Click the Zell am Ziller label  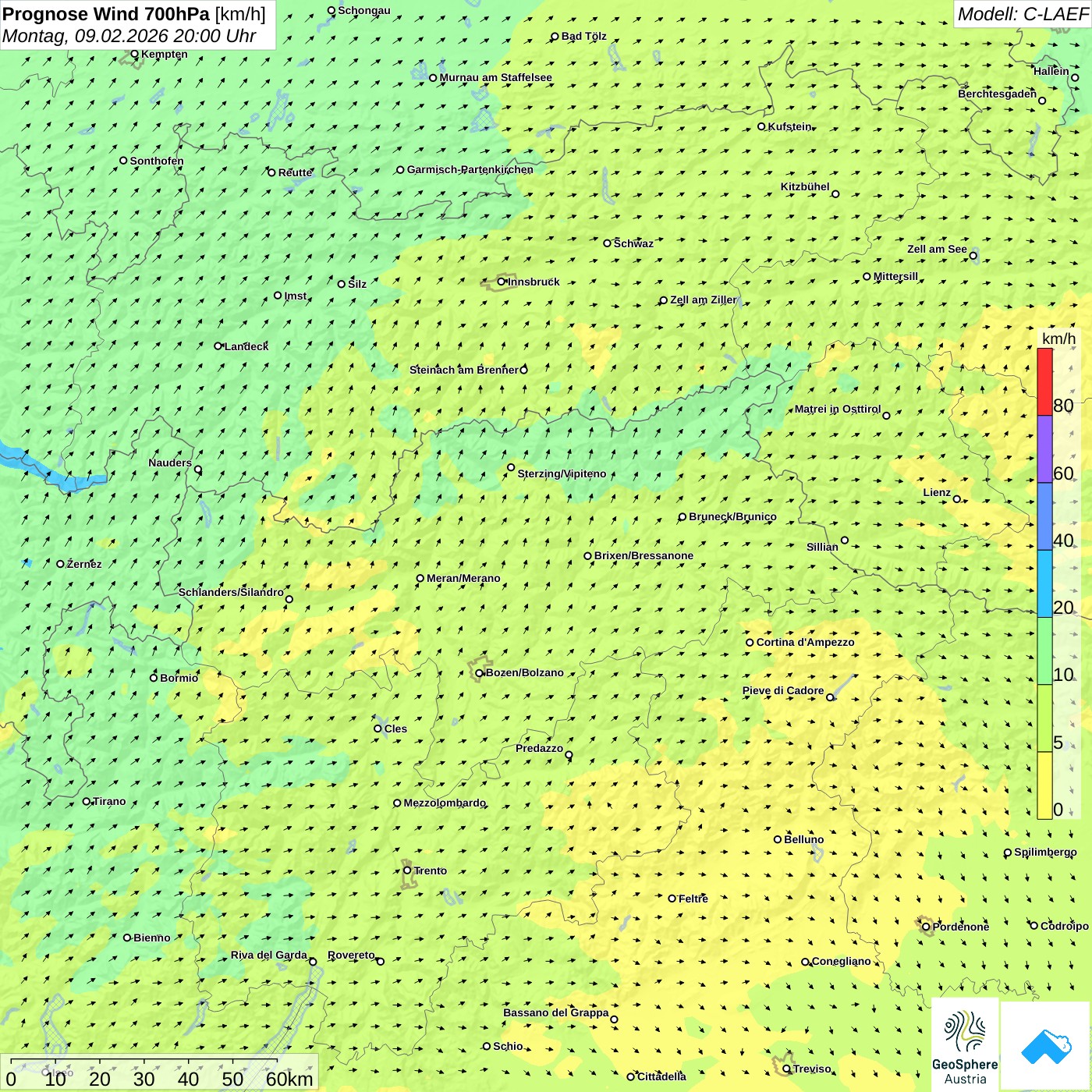click(x=704, y=300)
